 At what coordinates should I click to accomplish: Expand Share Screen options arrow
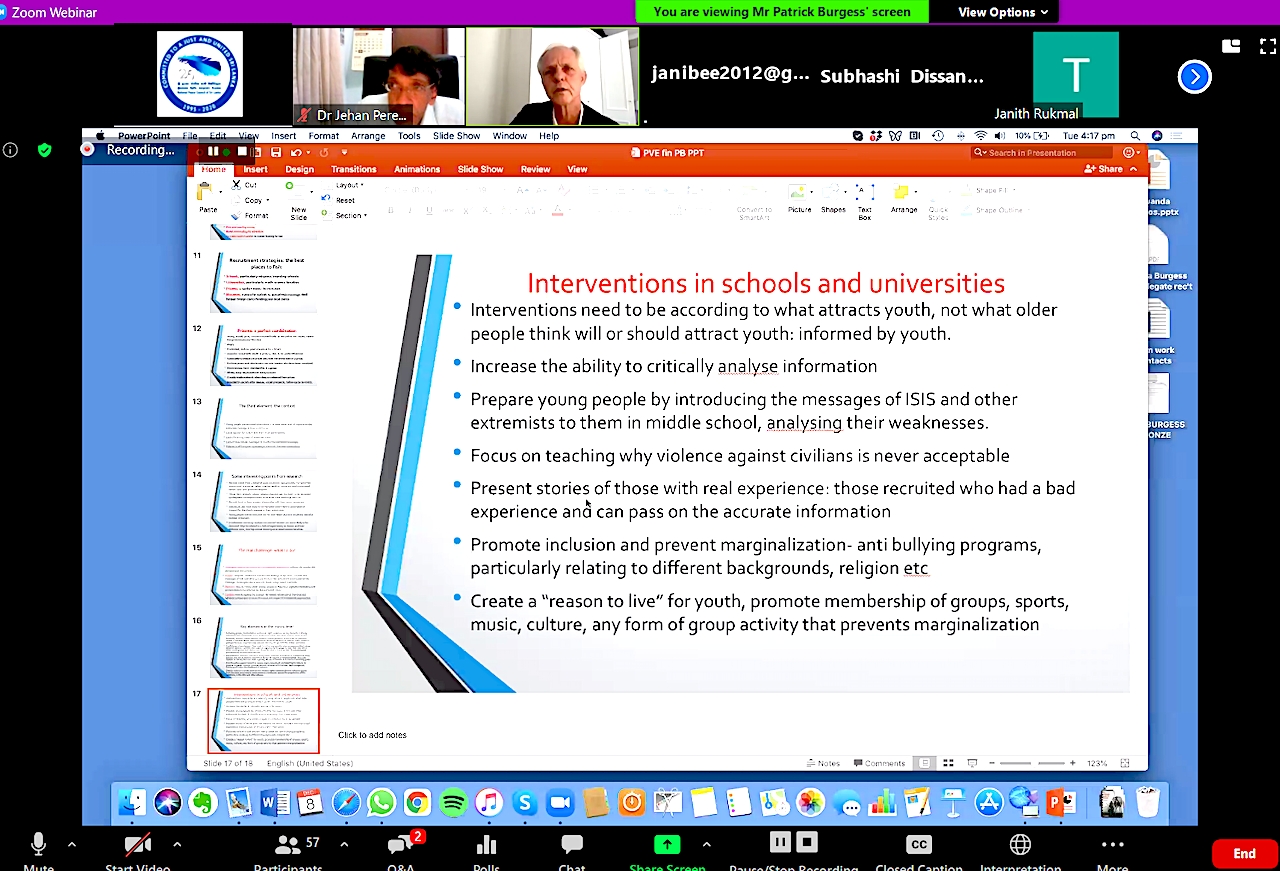(706, 845)
